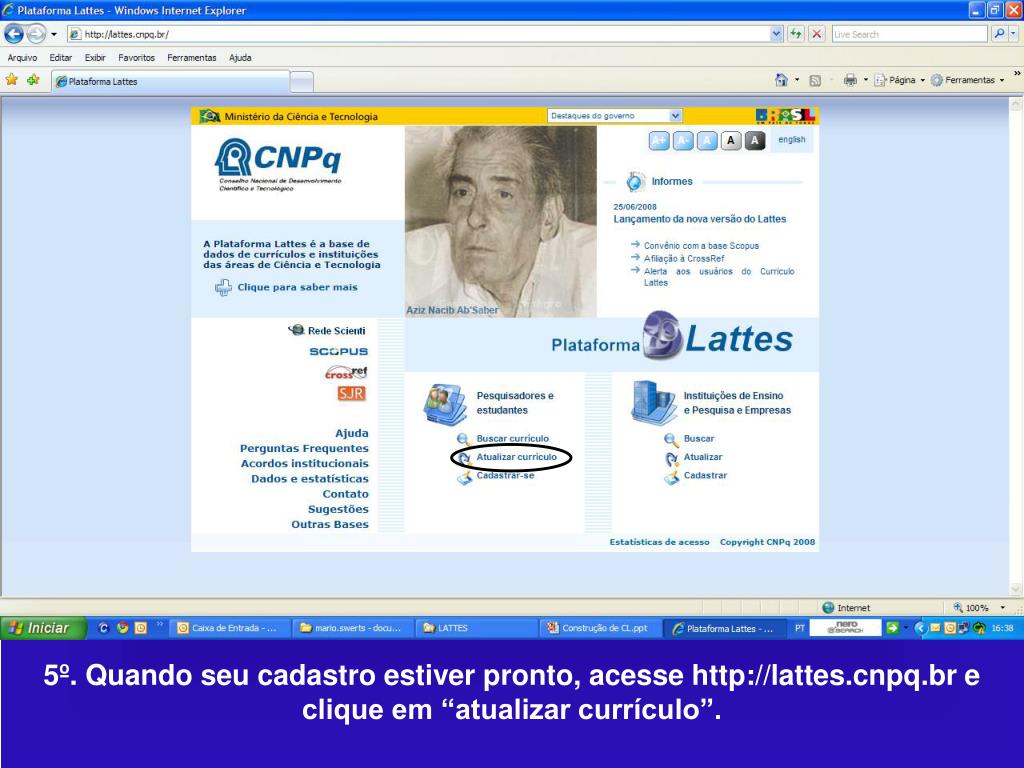Click the Atualizar currículo link
Image resolution: width=1024 pixels, height=768 pixels.
point(516,457)
